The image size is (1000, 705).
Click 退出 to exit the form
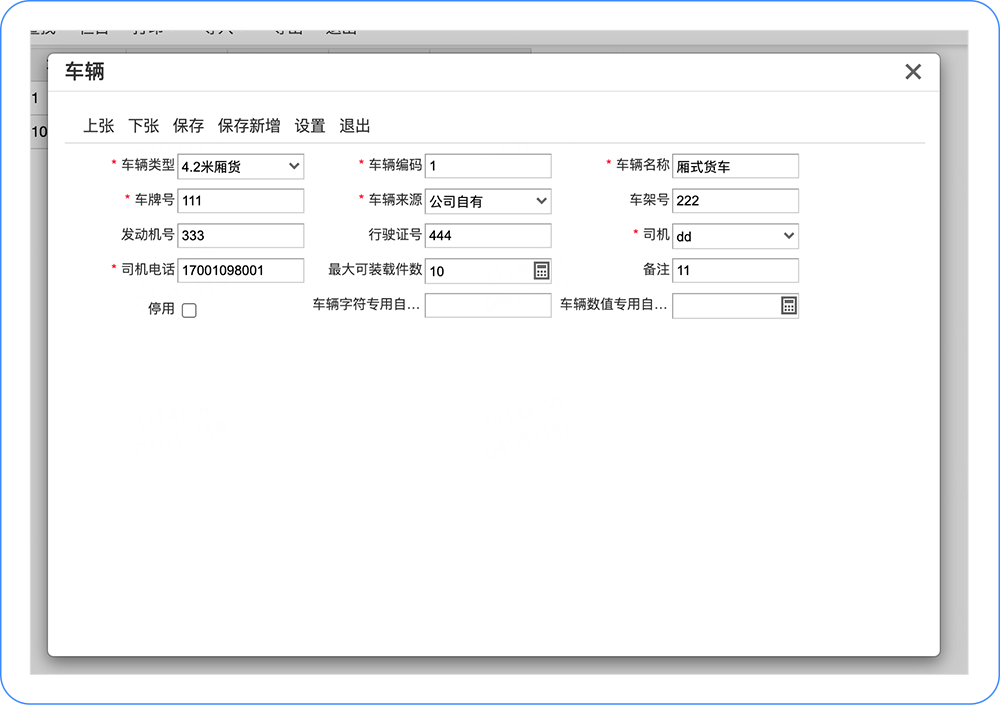point(355,126)
